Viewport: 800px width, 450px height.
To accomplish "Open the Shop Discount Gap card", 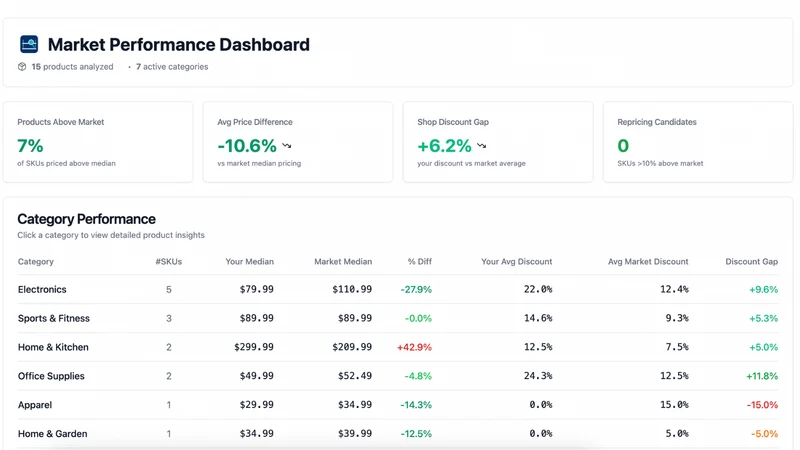I will (498, 142).
